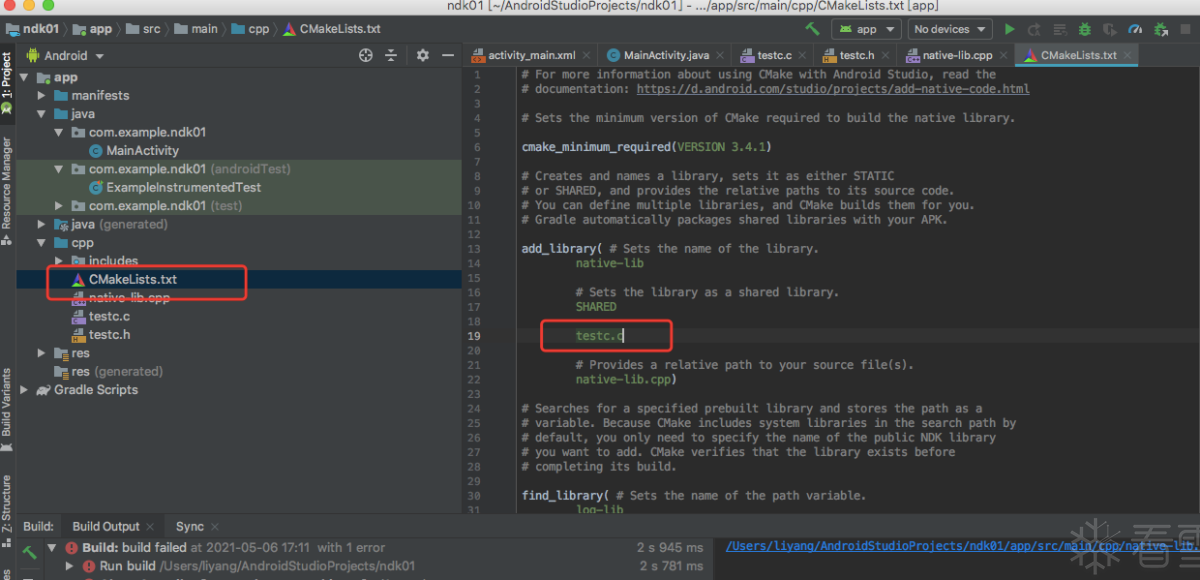Expand the res folder arrow
This screenshot has width=1200, height=580.
[41, 353]
